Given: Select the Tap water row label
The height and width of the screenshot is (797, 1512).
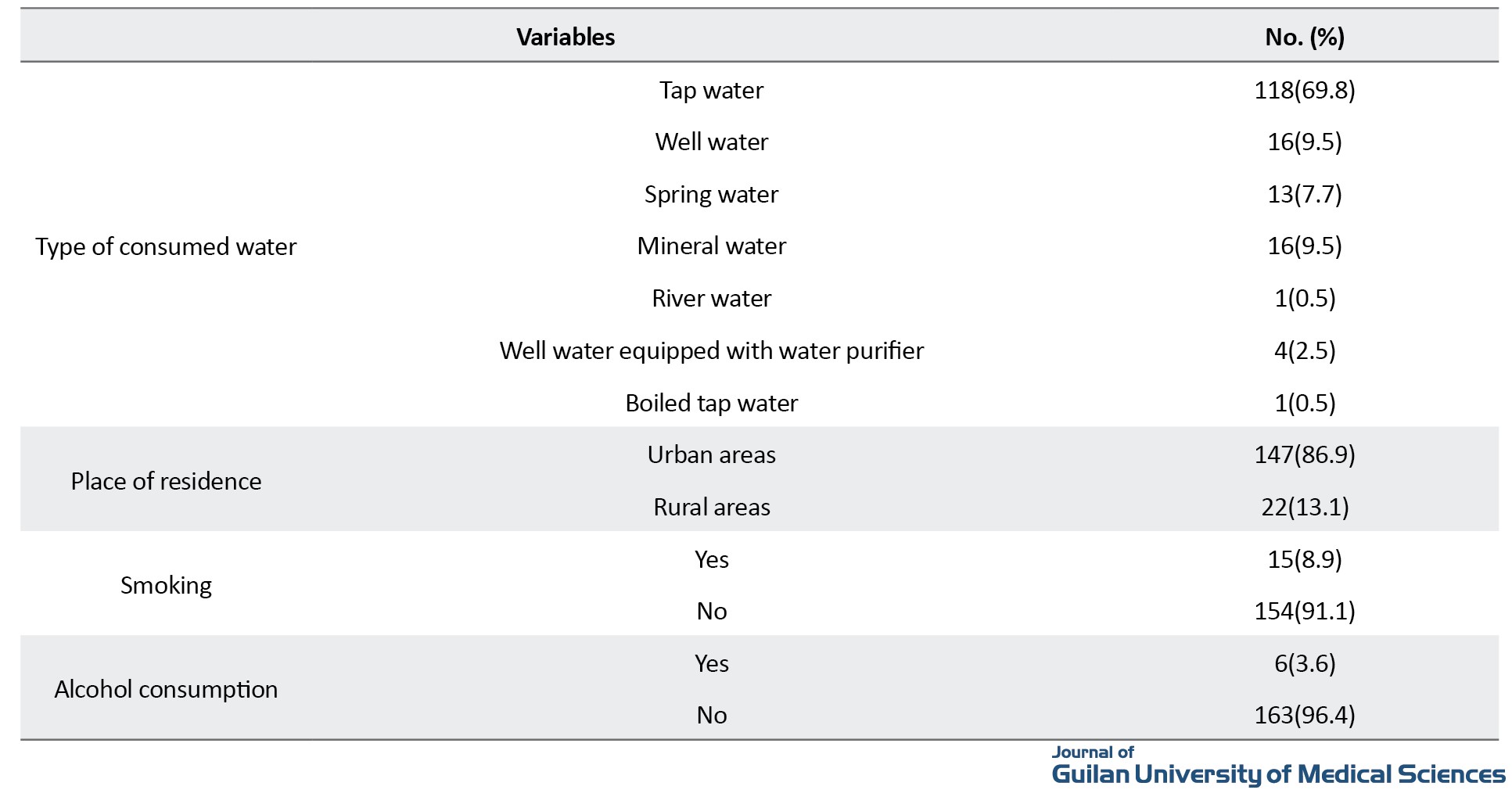Looking at the screenshot, I should pyautogui.click(x=711, y=90).
